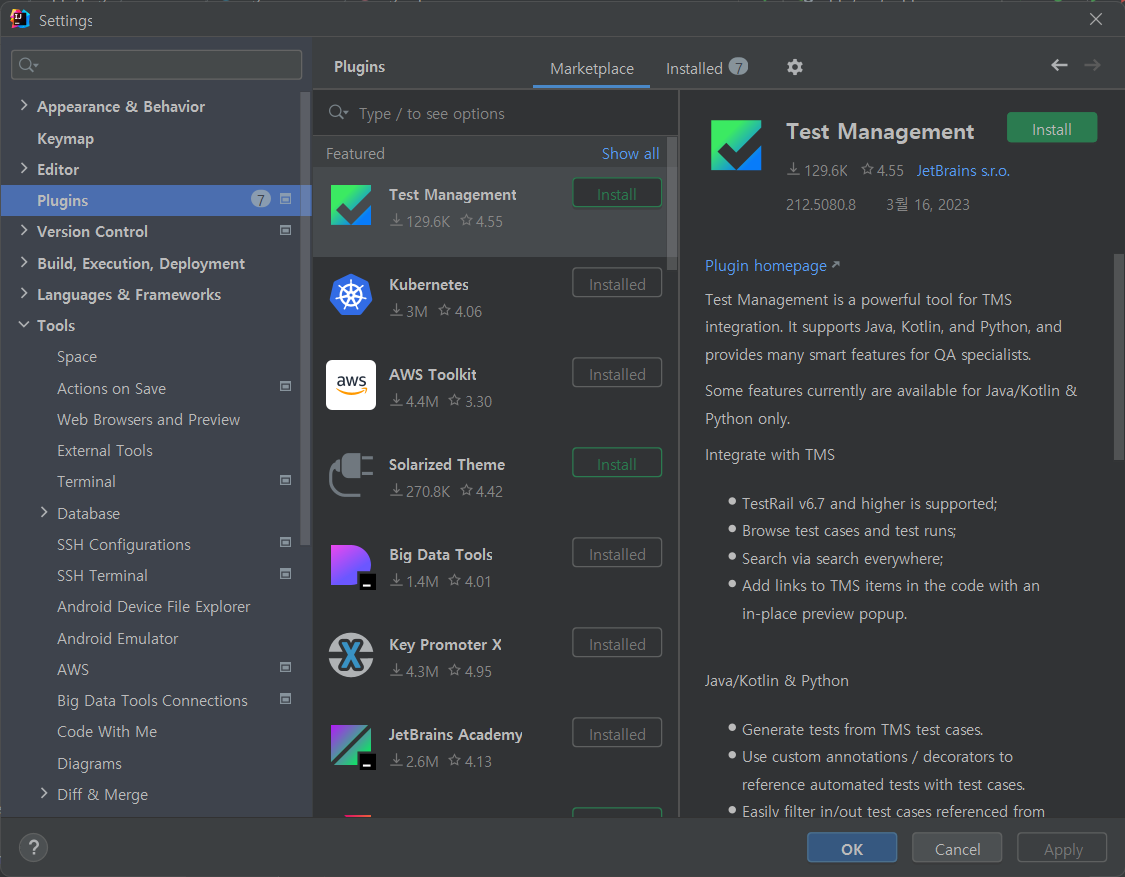Viewport: 1125px width, 877px height.
Task: Open Web Browsers and Preview settings
Action: (149, 419)
